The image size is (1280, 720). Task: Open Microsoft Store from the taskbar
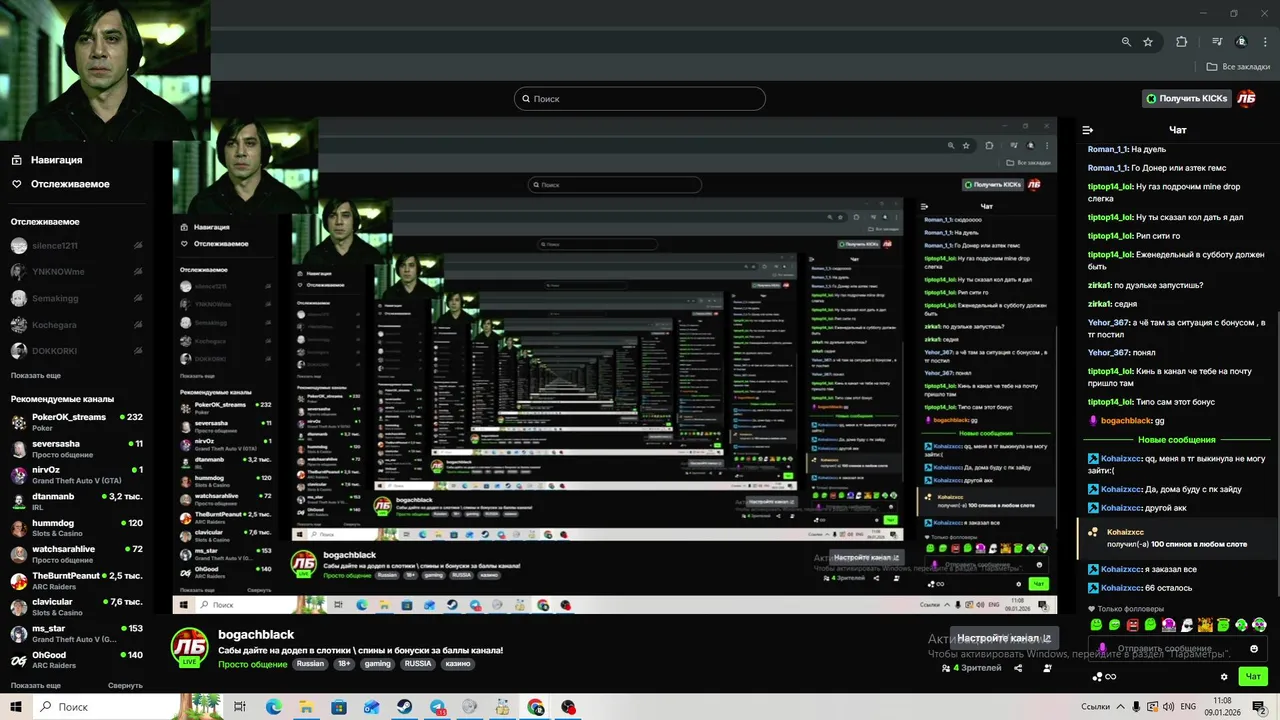point(339,707)
